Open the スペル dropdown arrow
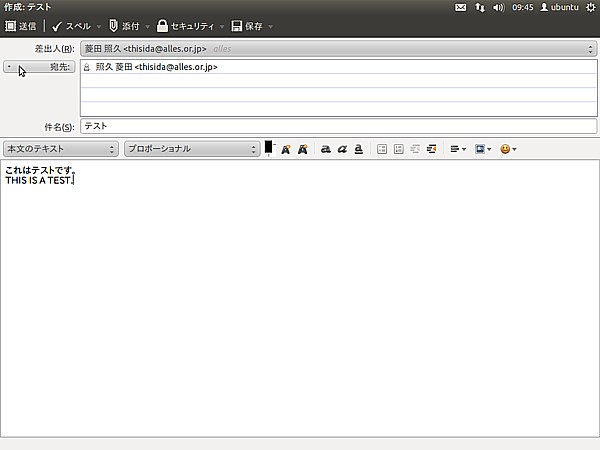The image size is (600, 450). (x=99, y=26)
